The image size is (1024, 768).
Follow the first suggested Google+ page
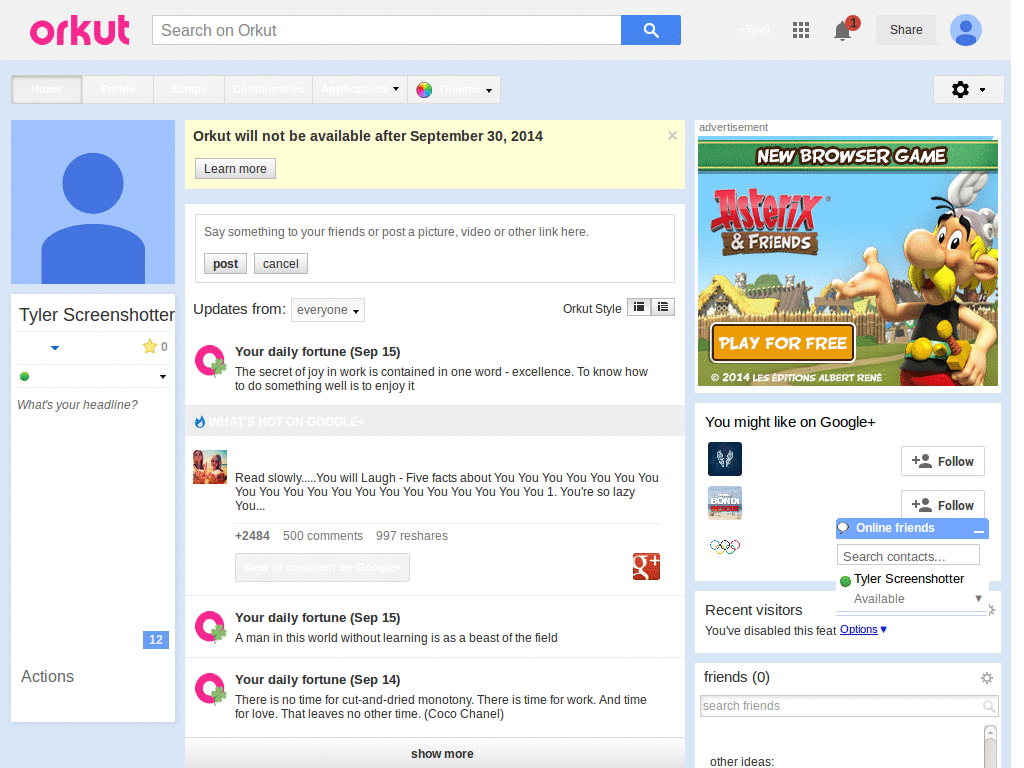point(942,462)
